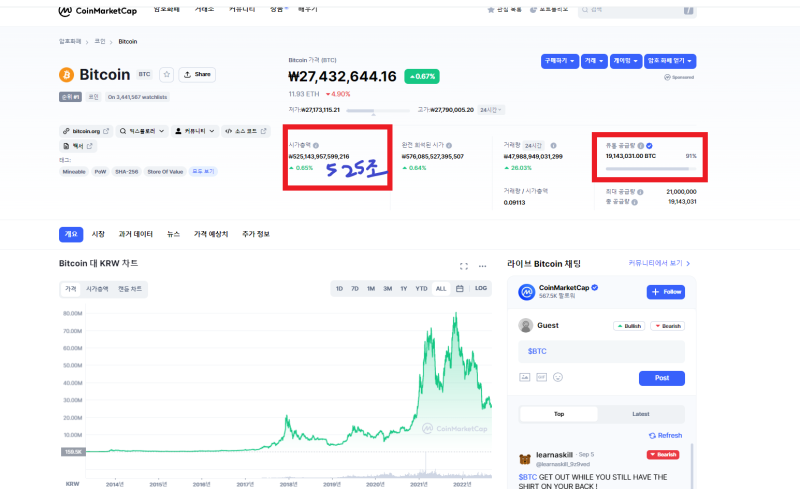Viewport: 800px width, 489px height.
Task: Add Bitcoin to watchlist with star icon
Action: coord(166,75)
